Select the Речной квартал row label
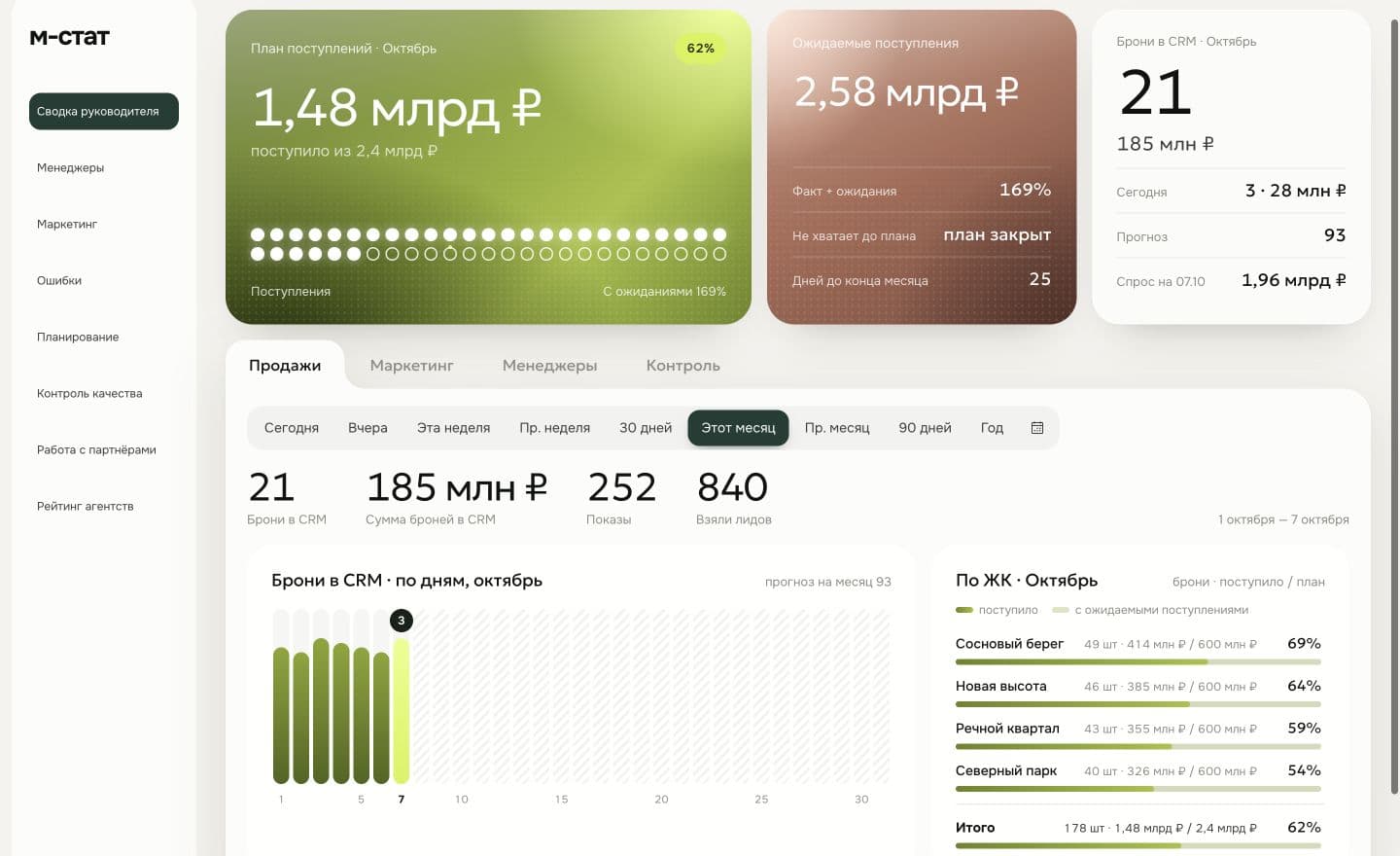The height and width of the screenshot is (856, 1400). [1007, 729]
